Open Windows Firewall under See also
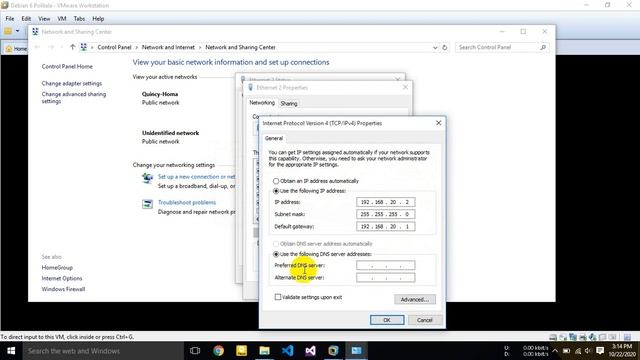This screenshot has height=360, width=640. pos(63,289)
